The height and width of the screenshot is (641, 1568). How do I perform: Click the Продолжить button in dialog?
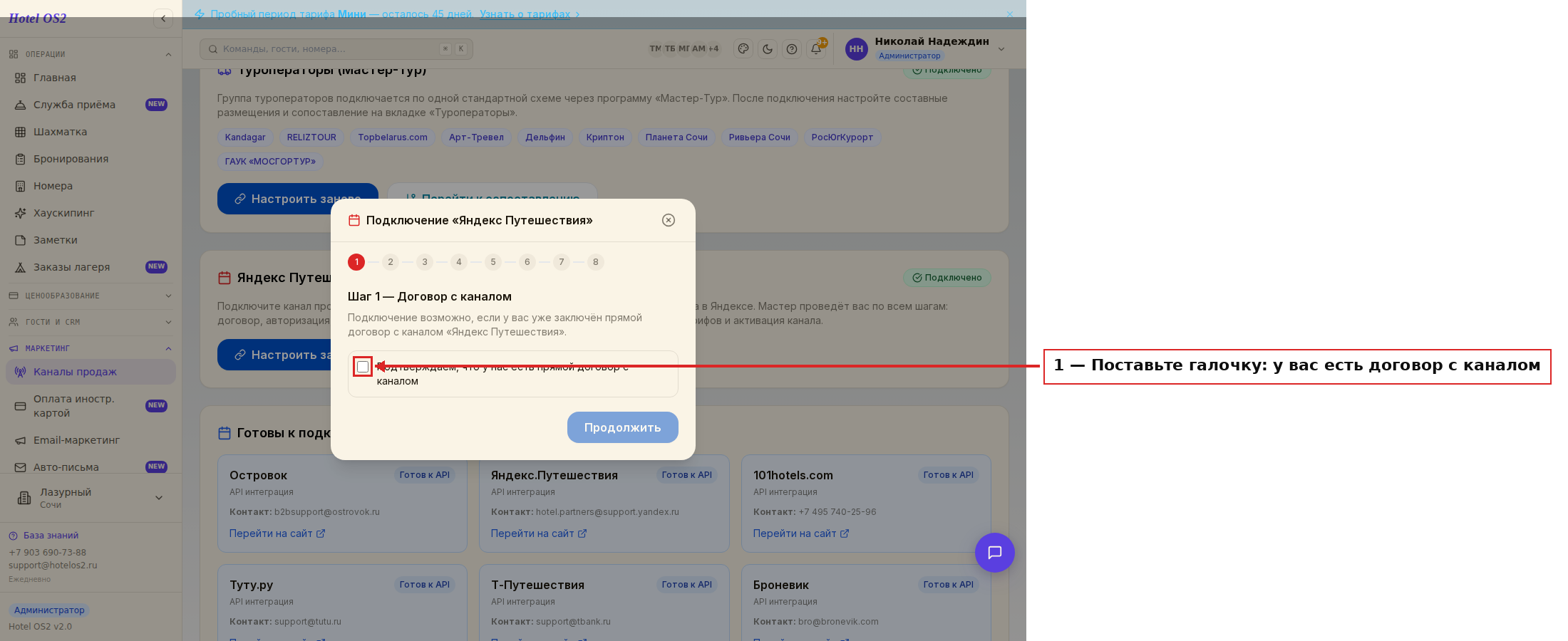coord(622,427)
